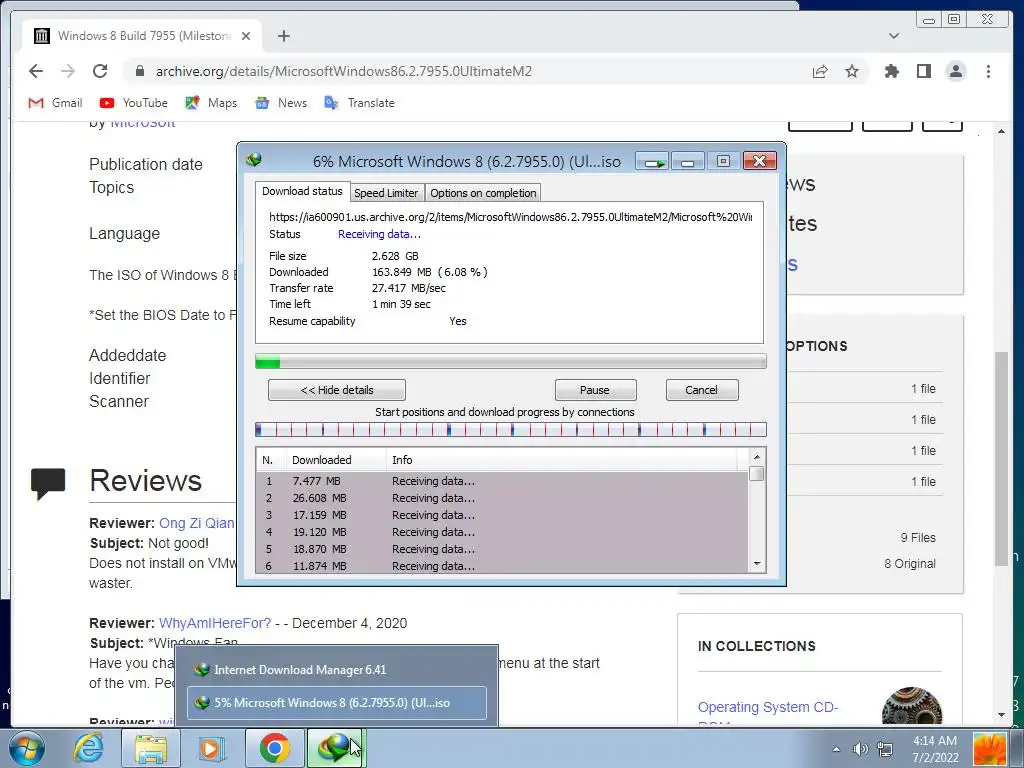Open the Translate bookmark
The width and height of the screenshot is (1024, 768).
359,103
